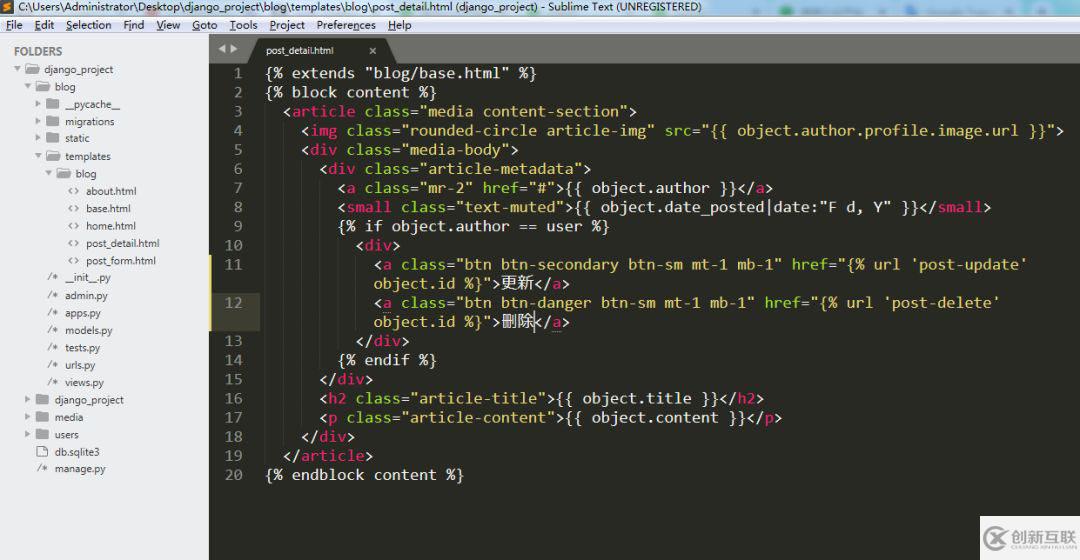
Task: Click the FOLDERS sidebar heading
Action: pos(38,52)
